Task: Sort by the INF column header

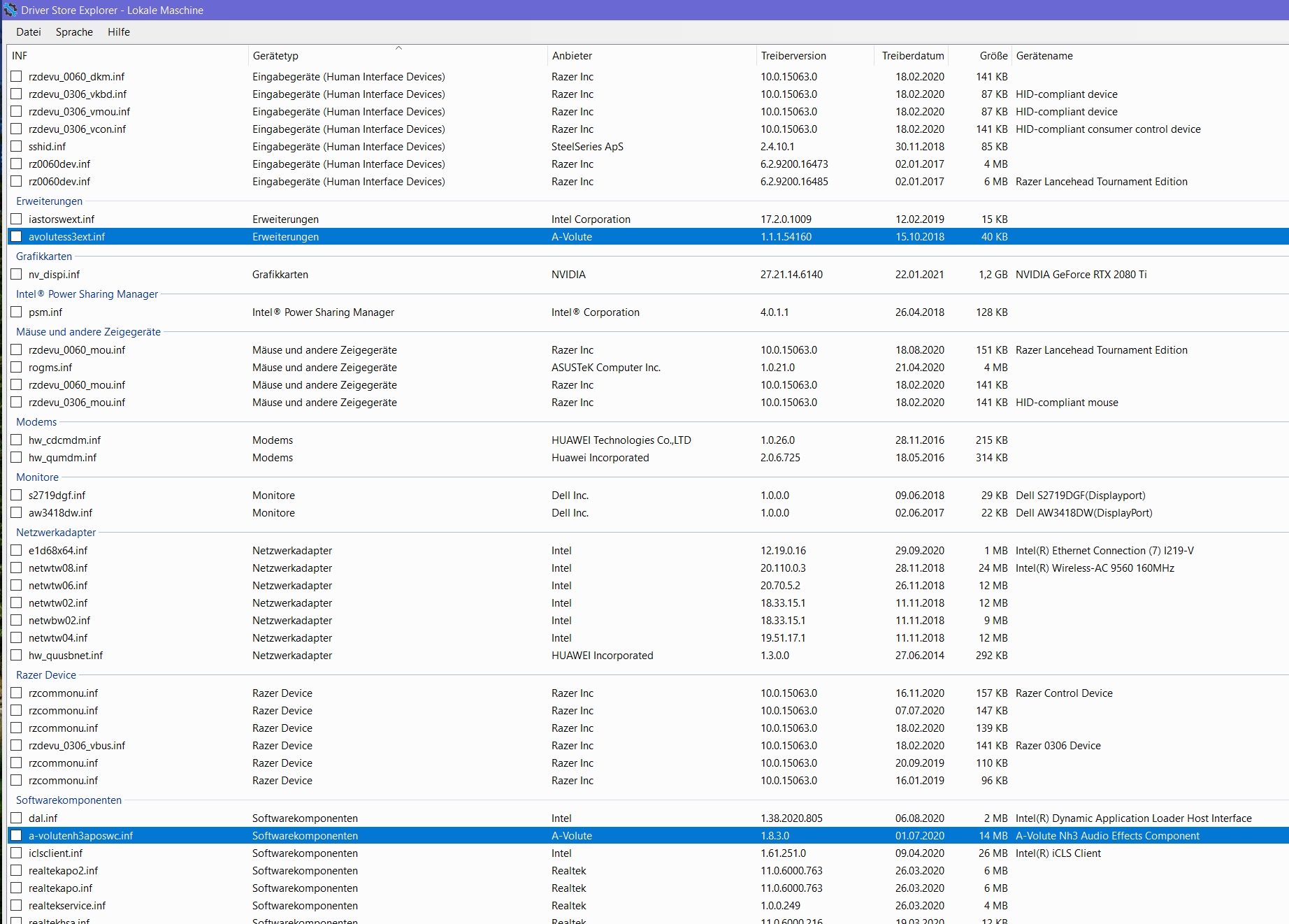Action: (x=127, y=56)
